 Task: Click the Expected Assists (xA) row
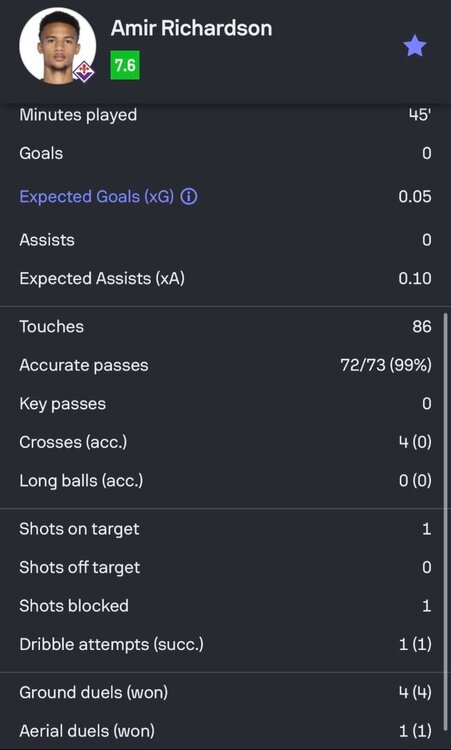pyautogui.click(x=225, y=278)
